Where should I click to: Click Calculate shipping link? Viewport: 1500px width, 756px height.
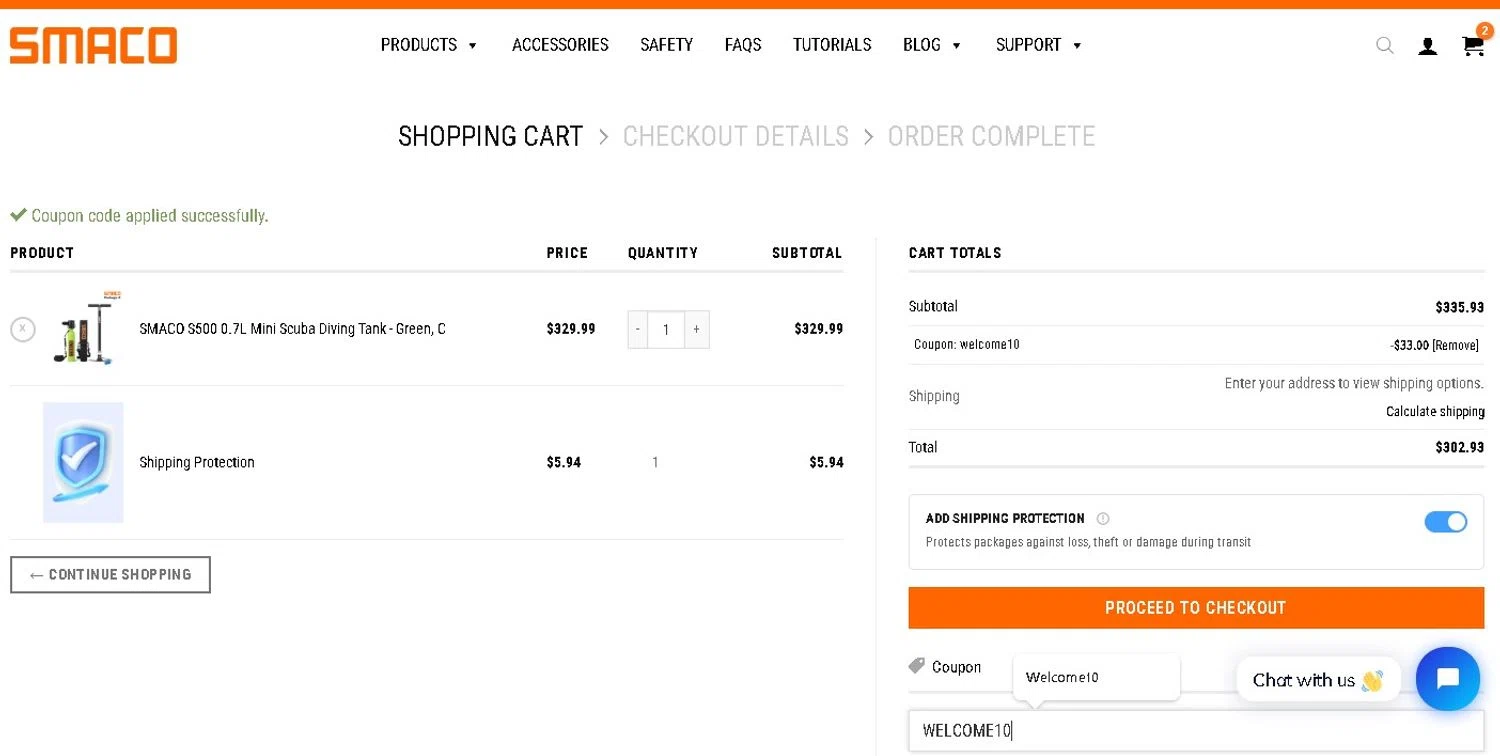tap(1435, 412)
